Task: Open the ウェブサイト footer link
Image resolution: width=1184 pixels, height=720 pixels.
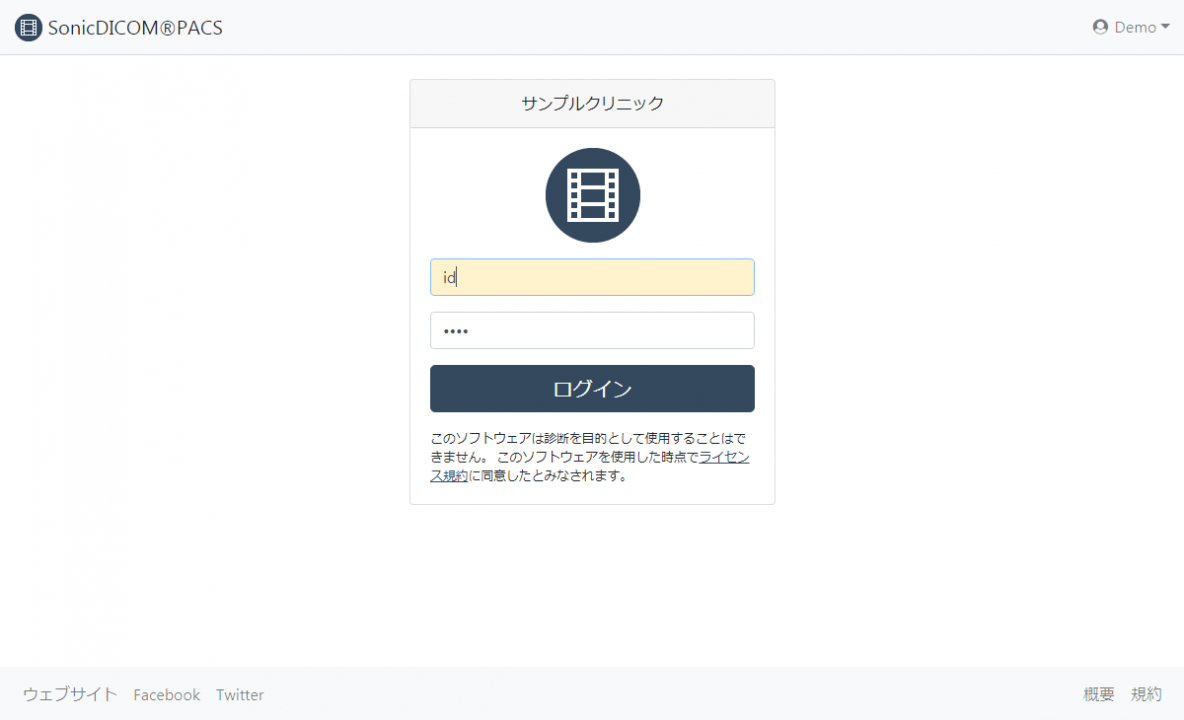Action: coord(70,694)
